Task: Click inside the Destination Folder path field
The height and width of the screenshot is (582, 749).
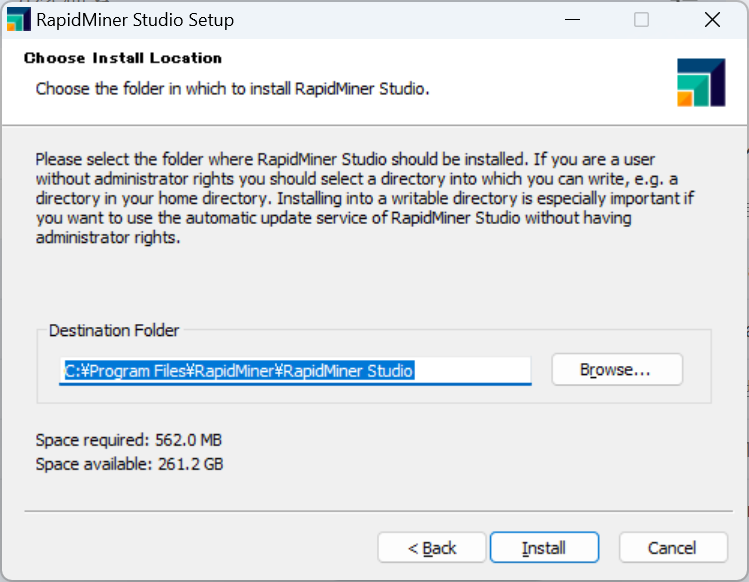Action: pyautogui.click(x=295, y=370)
